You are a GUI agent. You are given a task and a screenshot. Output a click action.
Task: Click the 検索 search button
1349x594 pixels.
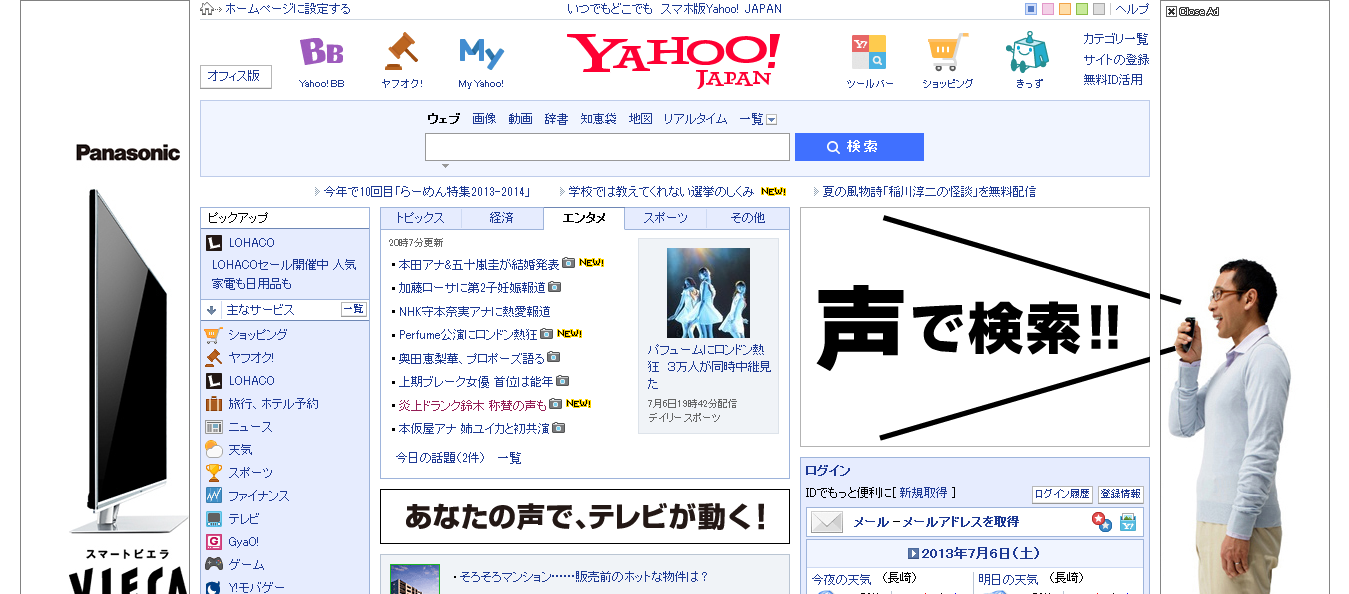pyautogui.click(x=859, y=147)
